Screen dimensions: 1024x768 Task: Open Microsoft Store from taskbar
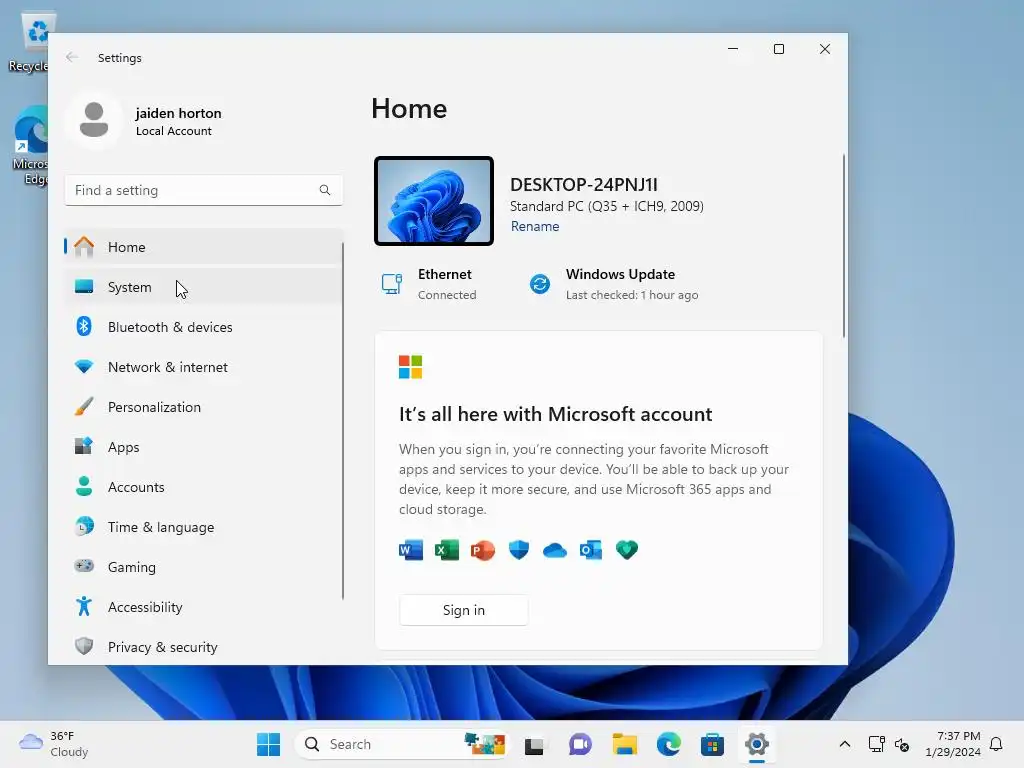[712, 744]
